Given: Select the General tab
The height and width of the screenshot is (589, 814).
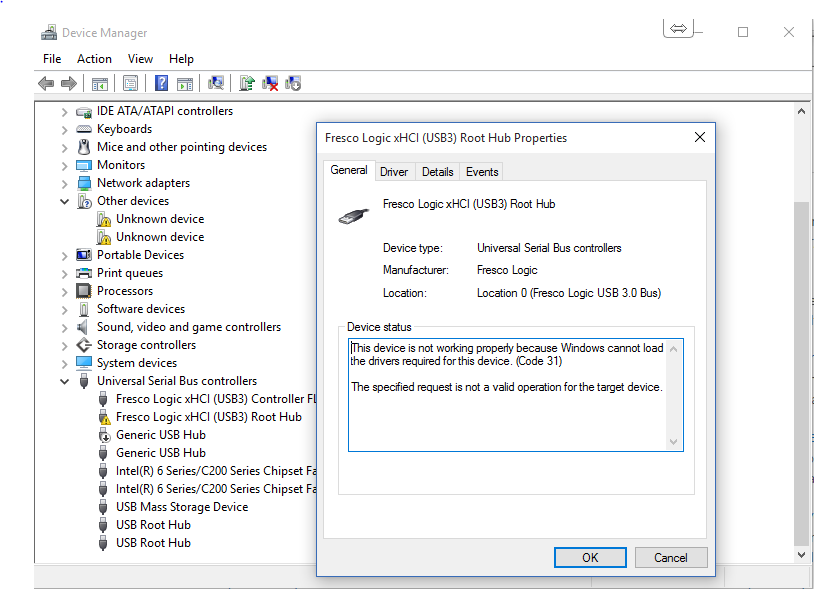Looking at the screenshot, I should point(349,170).
